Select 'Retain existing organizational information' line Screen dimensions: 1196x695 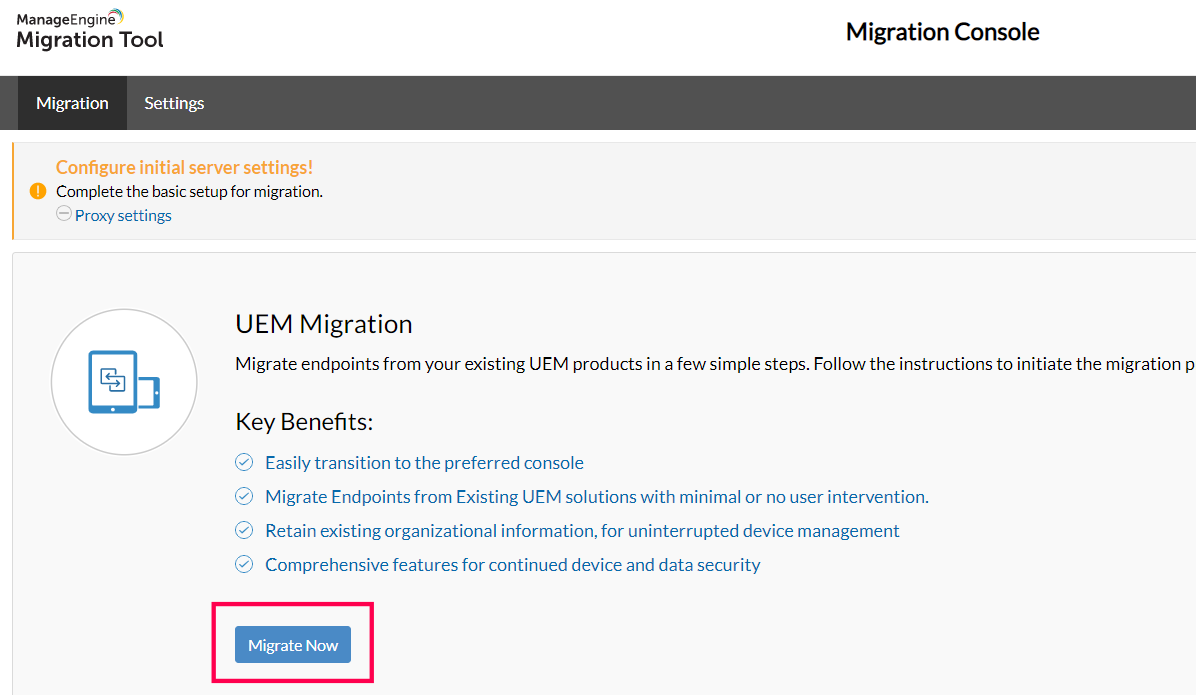point(582,530)
